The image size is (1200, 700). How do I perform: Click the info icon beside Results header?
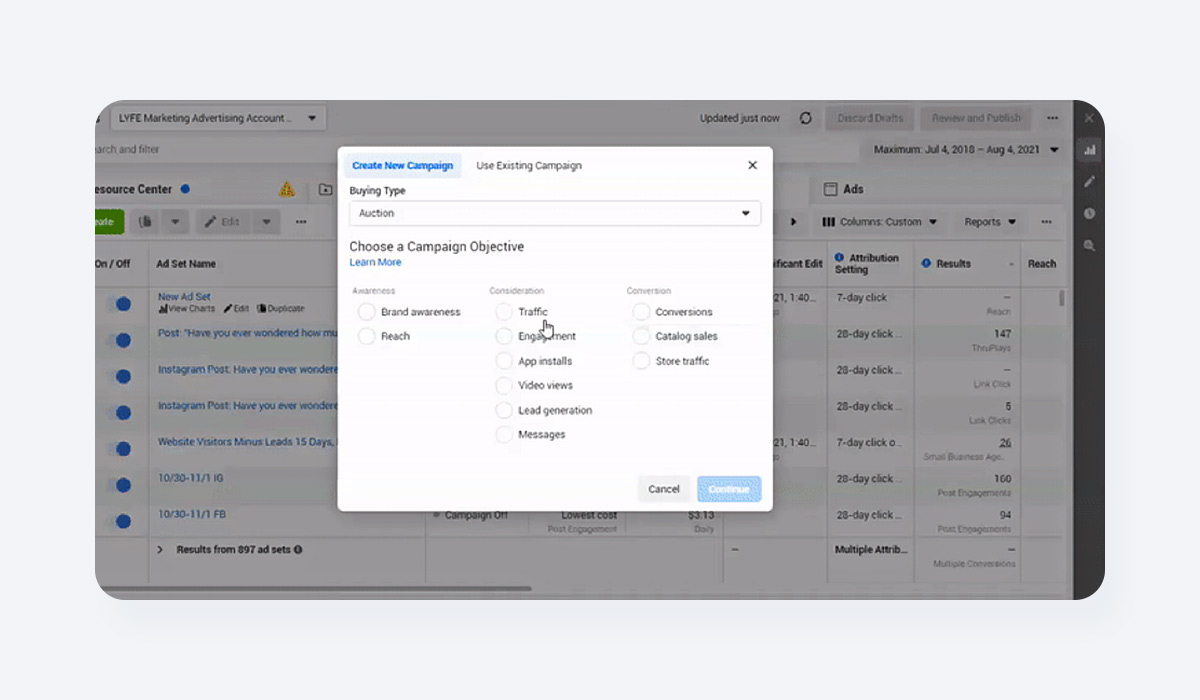[x=927, y=263]
